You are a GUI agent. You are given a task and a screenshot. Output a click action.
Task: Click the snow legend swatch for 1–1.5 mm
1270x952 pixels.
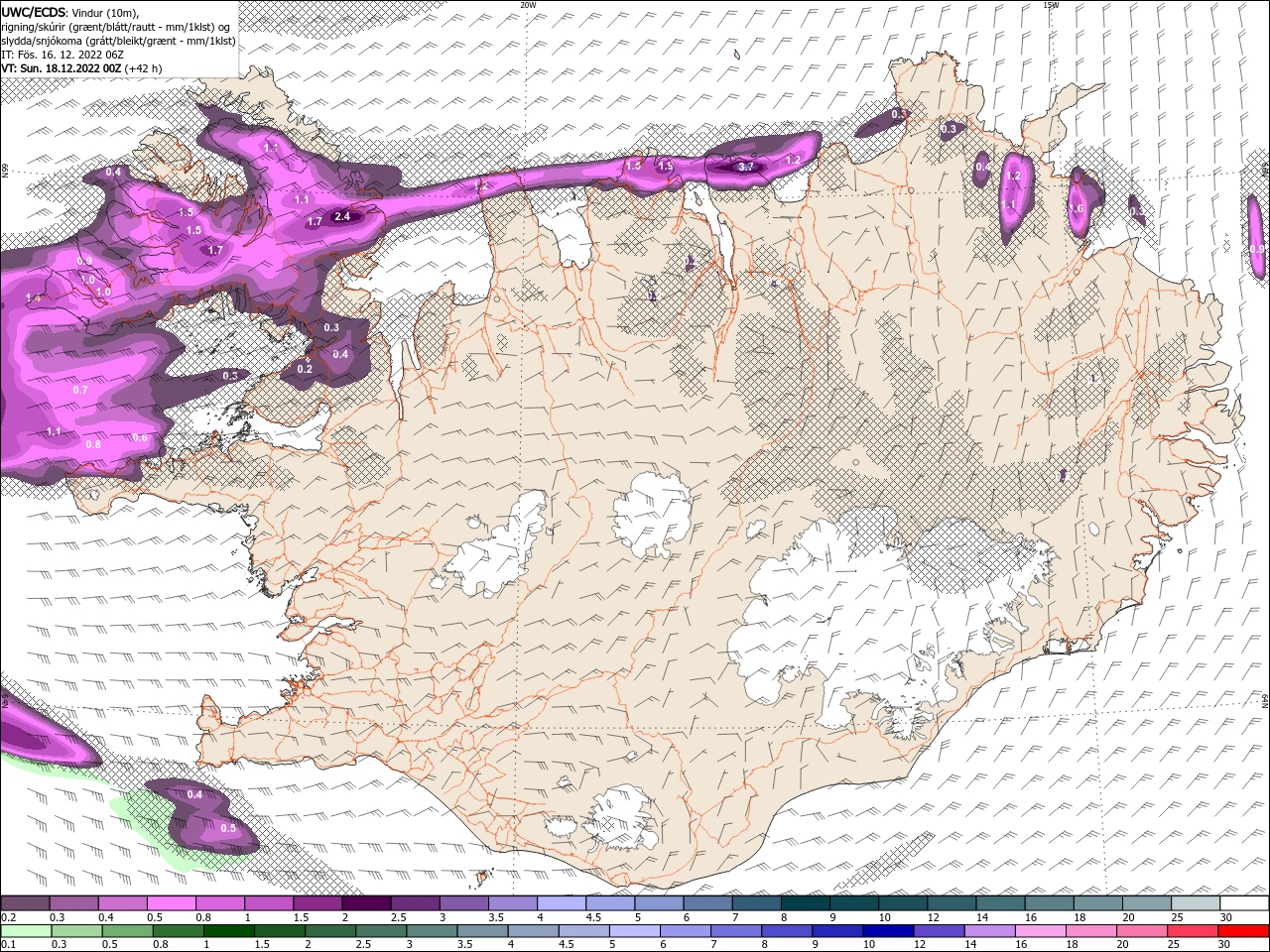point(268,903)
